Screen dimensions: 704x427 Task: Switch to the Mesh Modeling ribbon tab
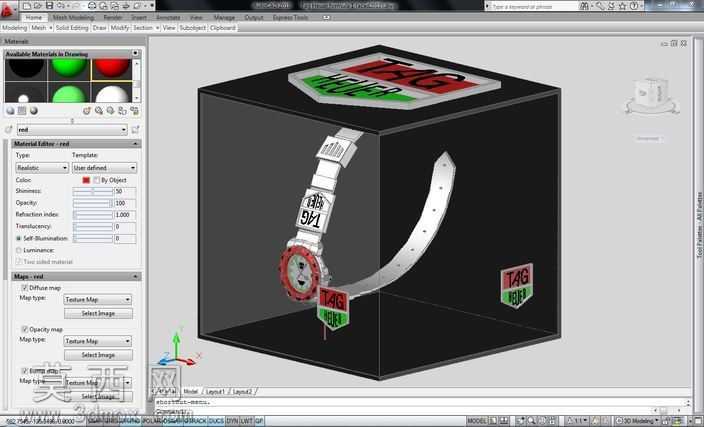point(73,18)
